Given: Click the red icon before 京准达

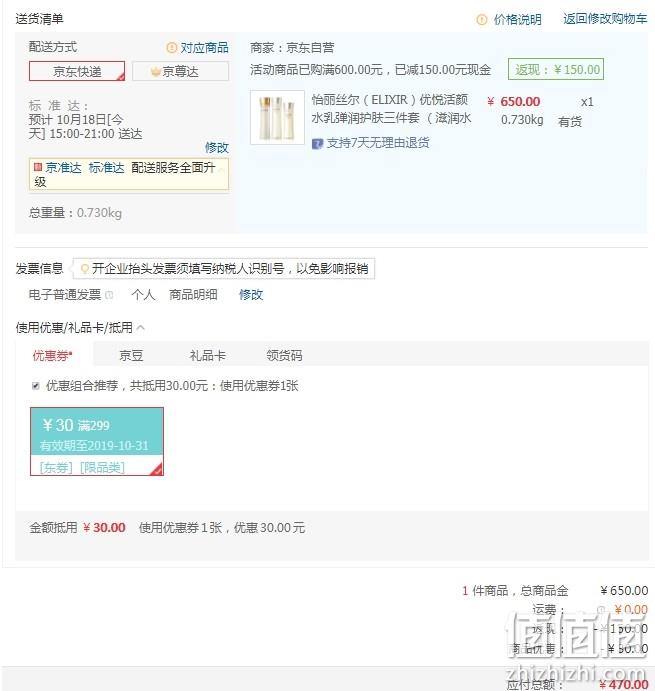Looking at the screenshot, I should point(38,167).
